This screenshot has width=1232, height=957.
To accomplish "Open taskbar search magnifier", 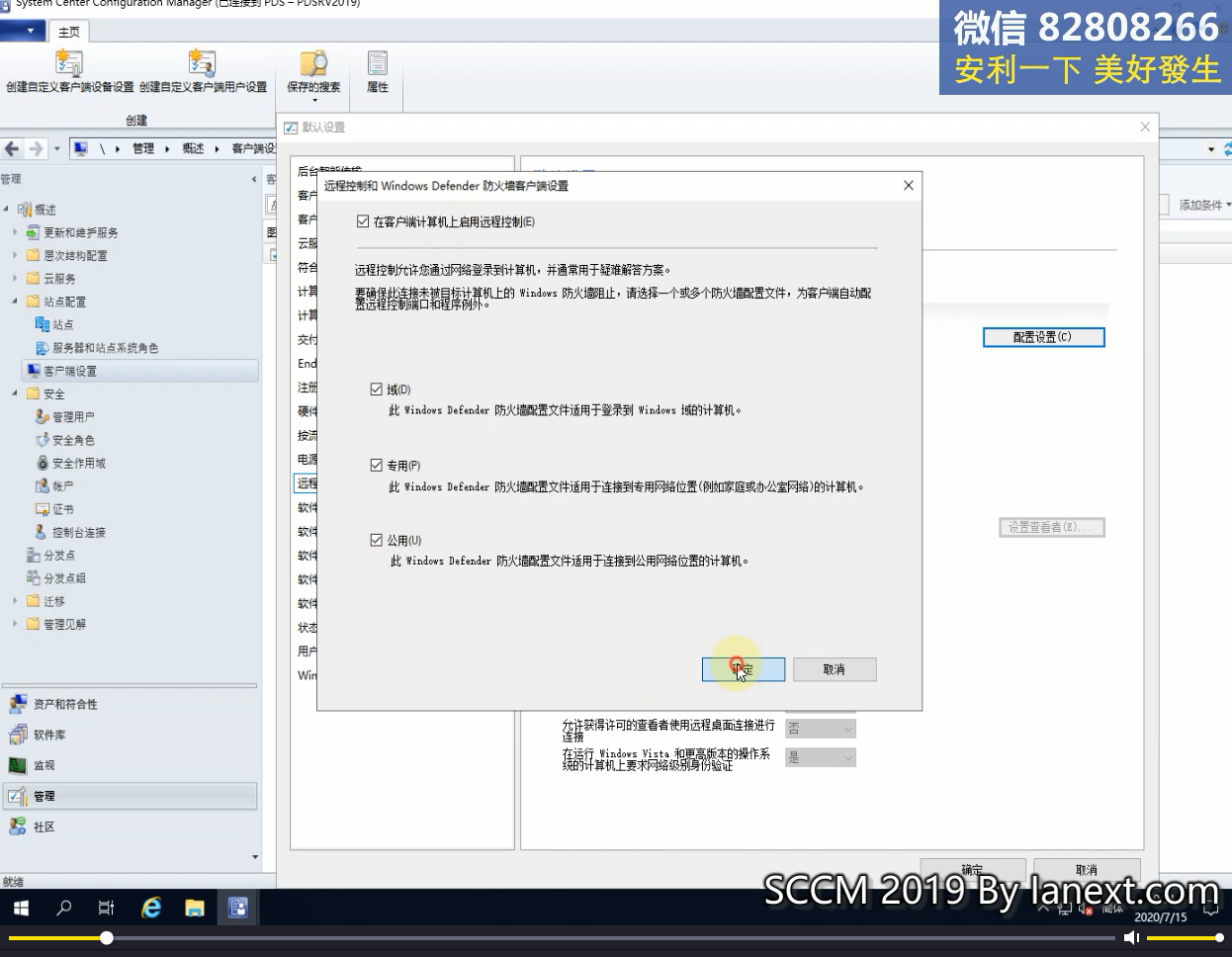I will tap(64, 908).
